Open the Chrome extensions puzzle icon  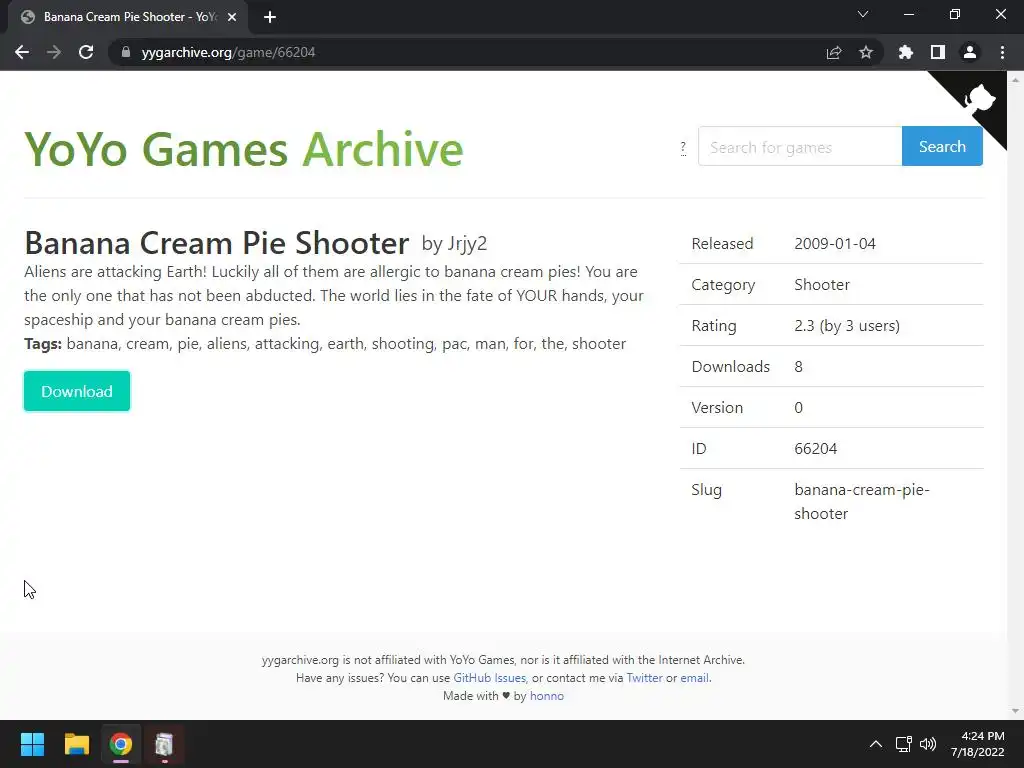pyautogui.click(x=906, y=52)
